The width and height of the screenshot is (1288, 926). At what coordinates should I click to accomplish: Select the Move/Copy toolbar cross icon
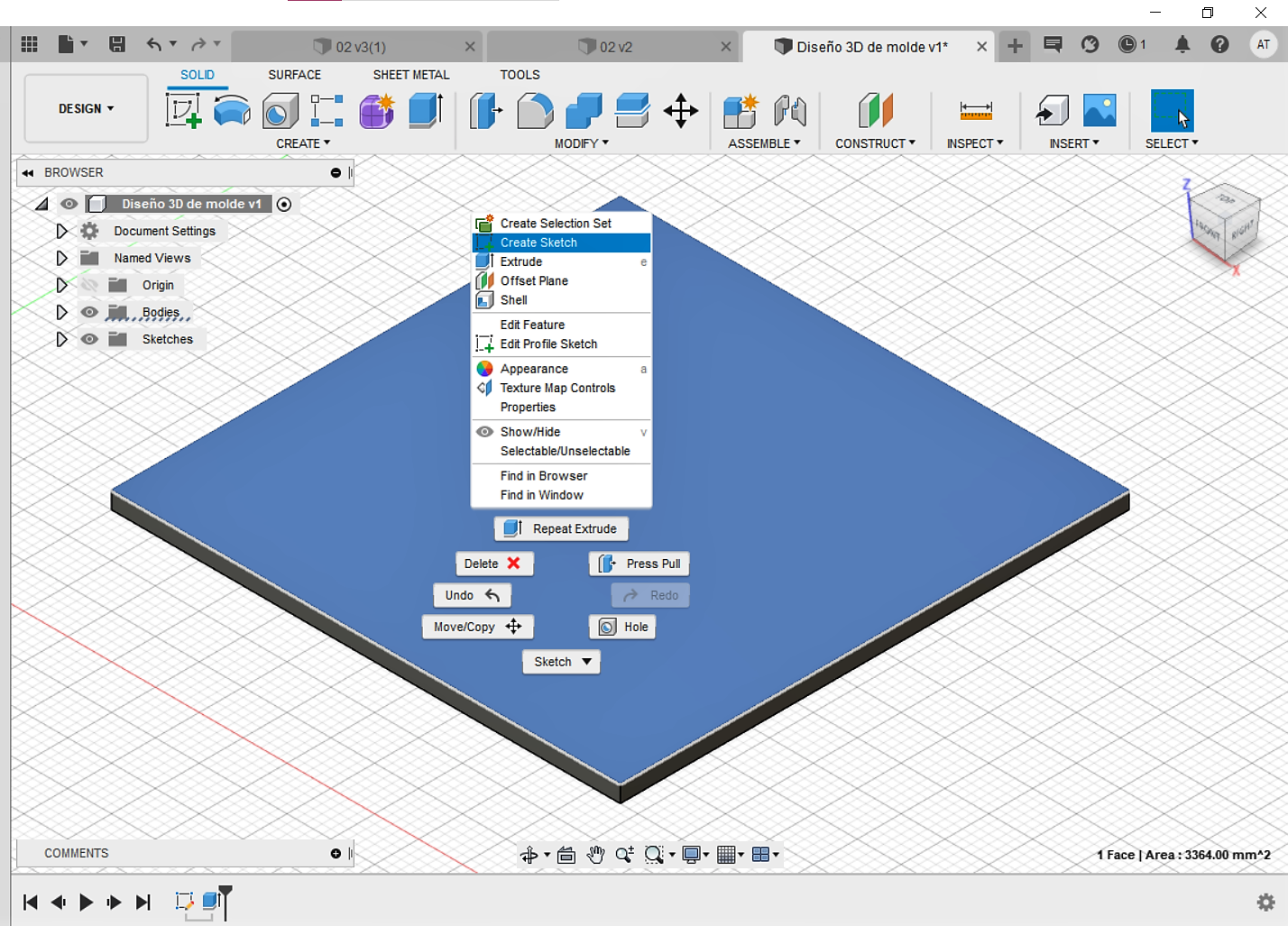click(681, 111)
